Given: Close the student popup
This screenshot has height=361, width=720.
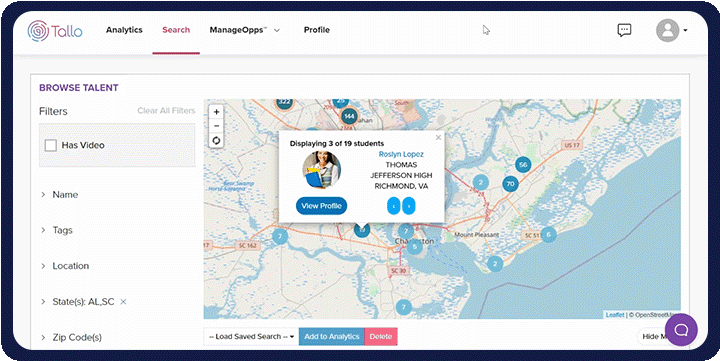Looking at the screenshot, I should coord(438,137).
